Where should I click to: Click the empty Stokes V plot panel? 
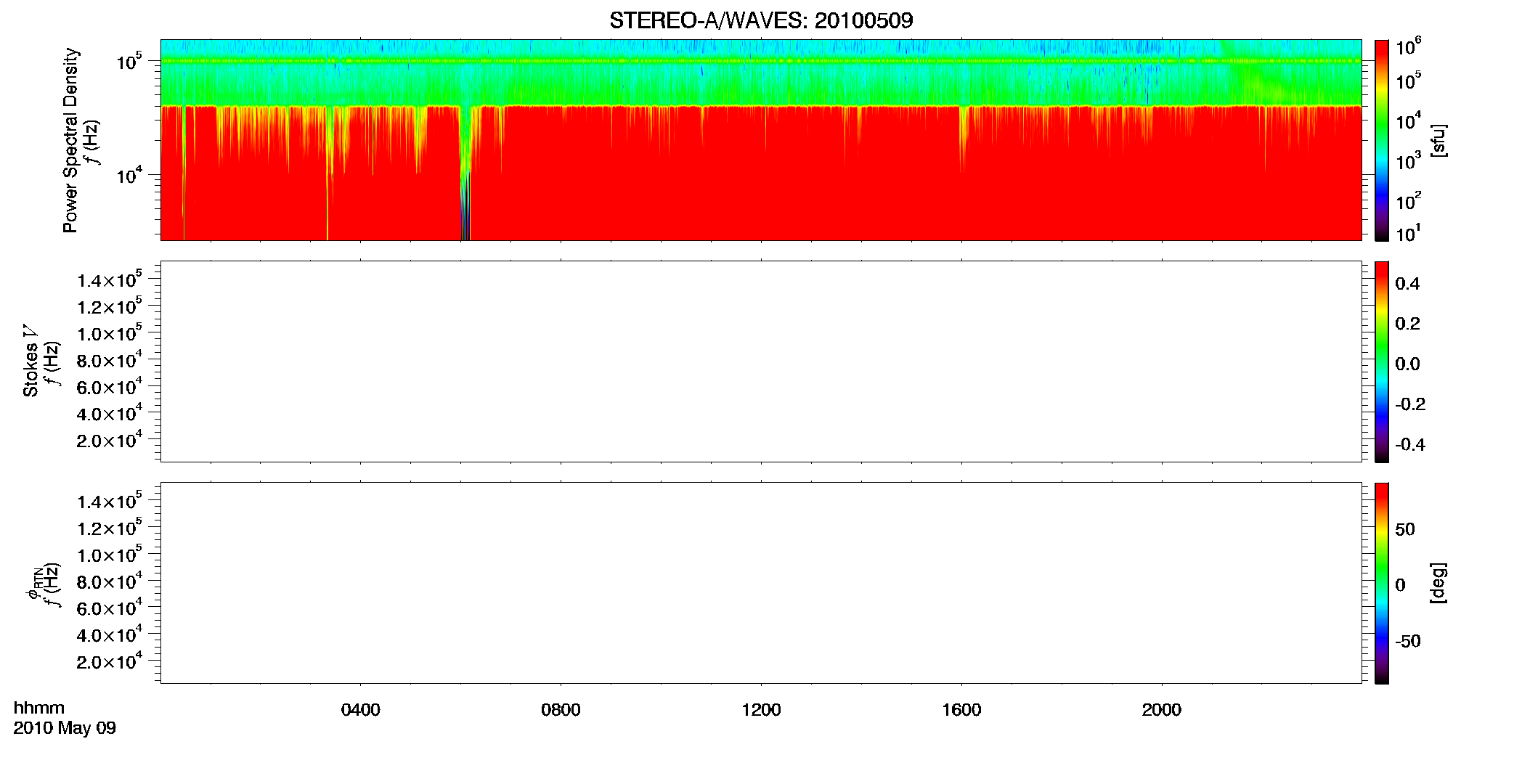[x=761, y=362]
